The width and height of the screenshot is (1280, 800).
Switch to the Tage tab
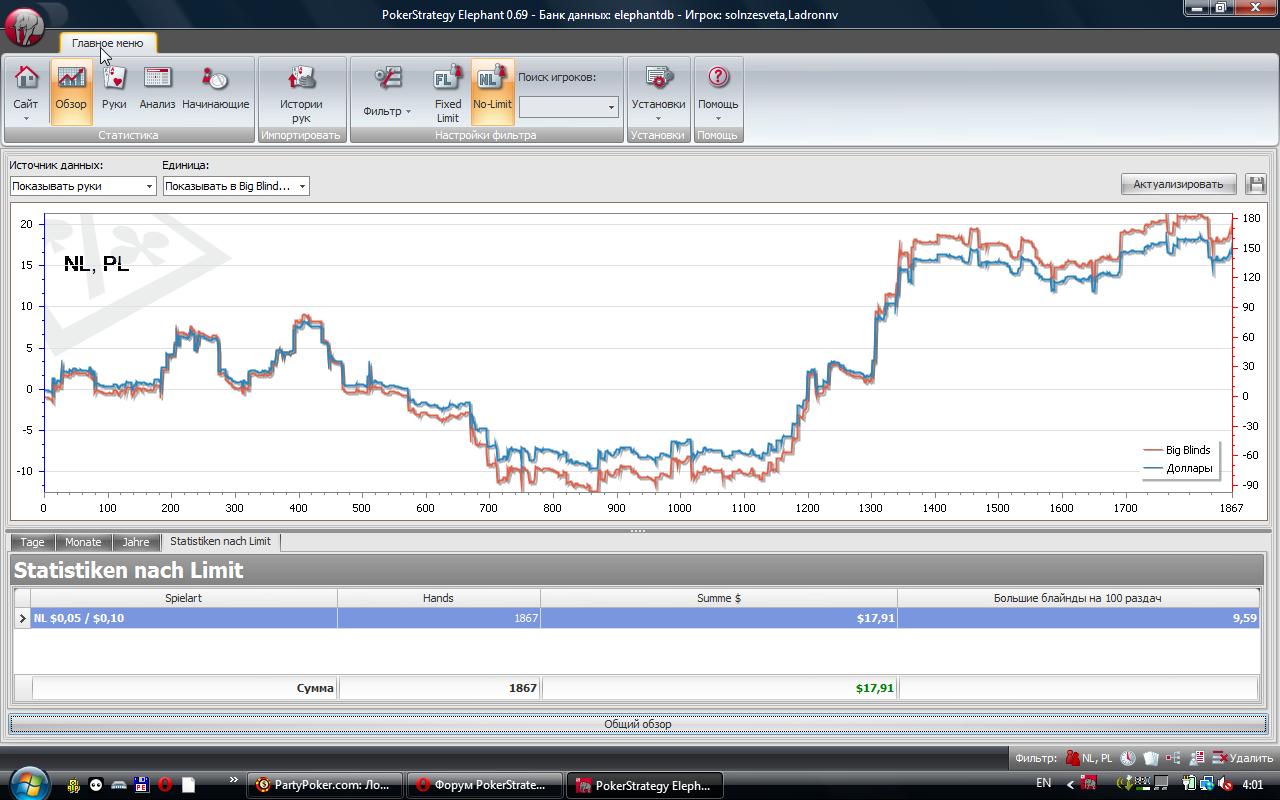click(x=32, y=542)
